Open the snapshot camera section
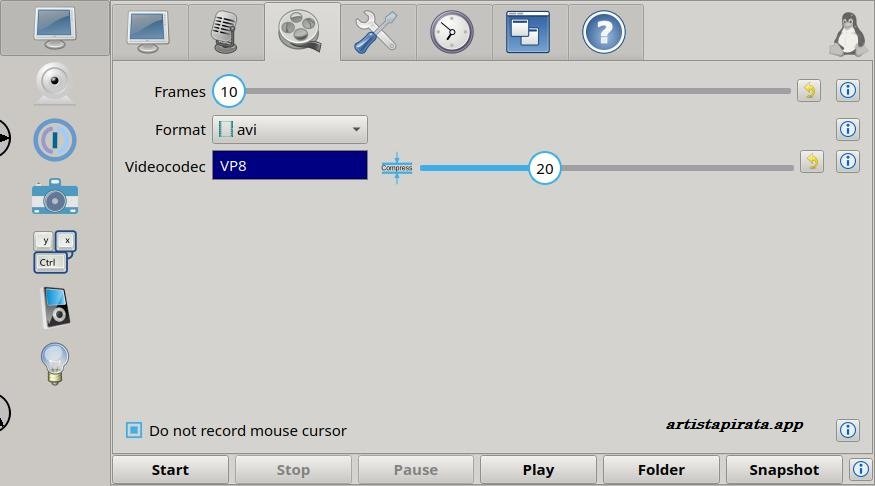The width and height of the screenshot is (875, 486). 54,197
